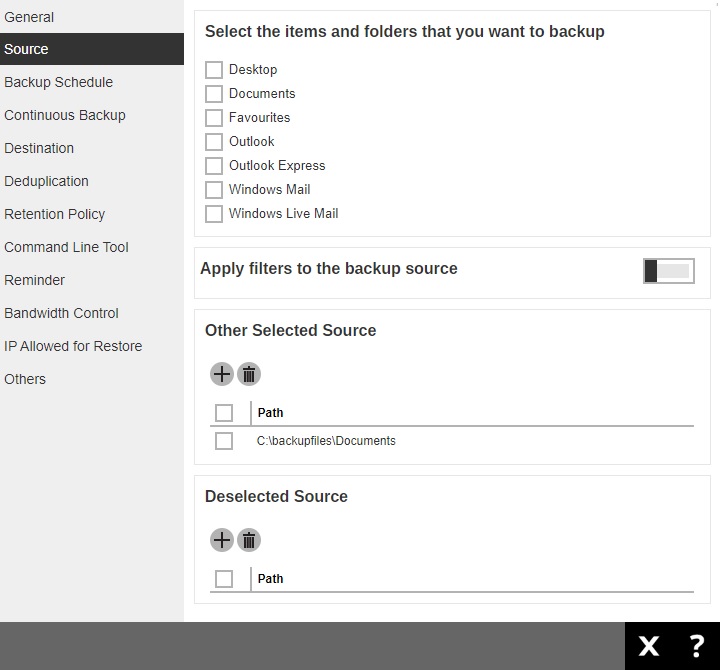This screenshot has width=720, height=670.
Task: Check the Documents checkbox
Action: 214,94
